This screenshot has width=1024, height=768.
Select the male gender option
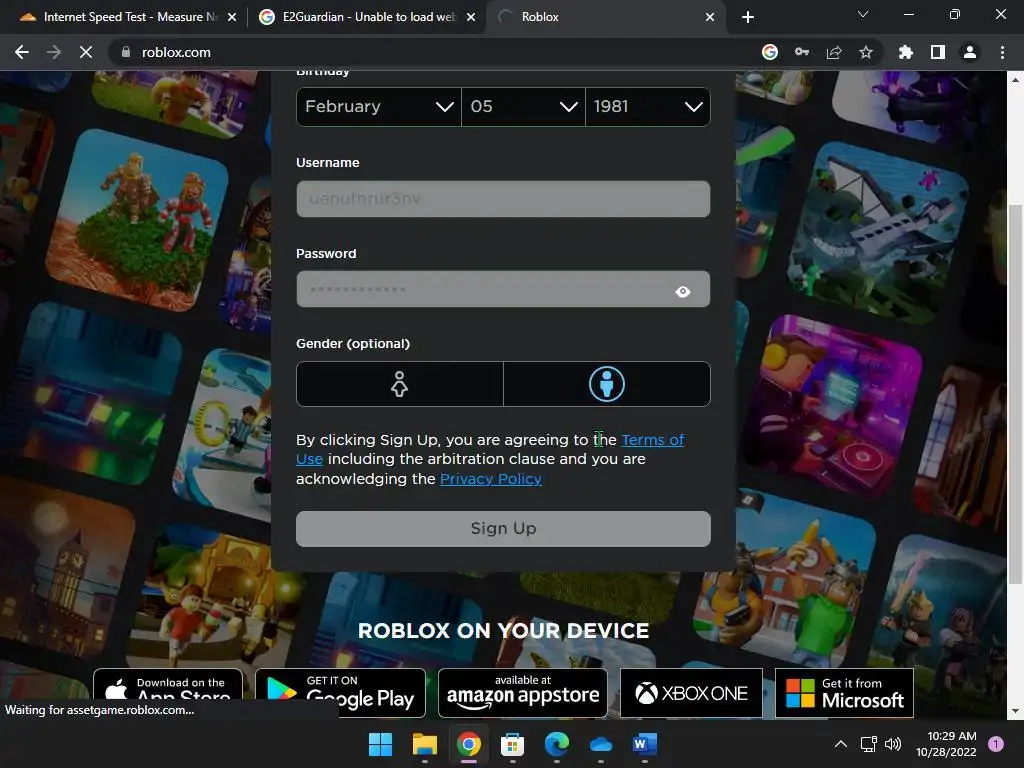click(607, 384)
